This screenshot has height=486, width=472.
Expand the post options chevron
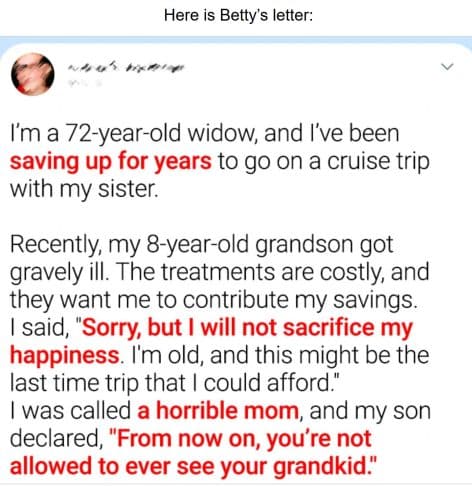[x=447, y=67]
